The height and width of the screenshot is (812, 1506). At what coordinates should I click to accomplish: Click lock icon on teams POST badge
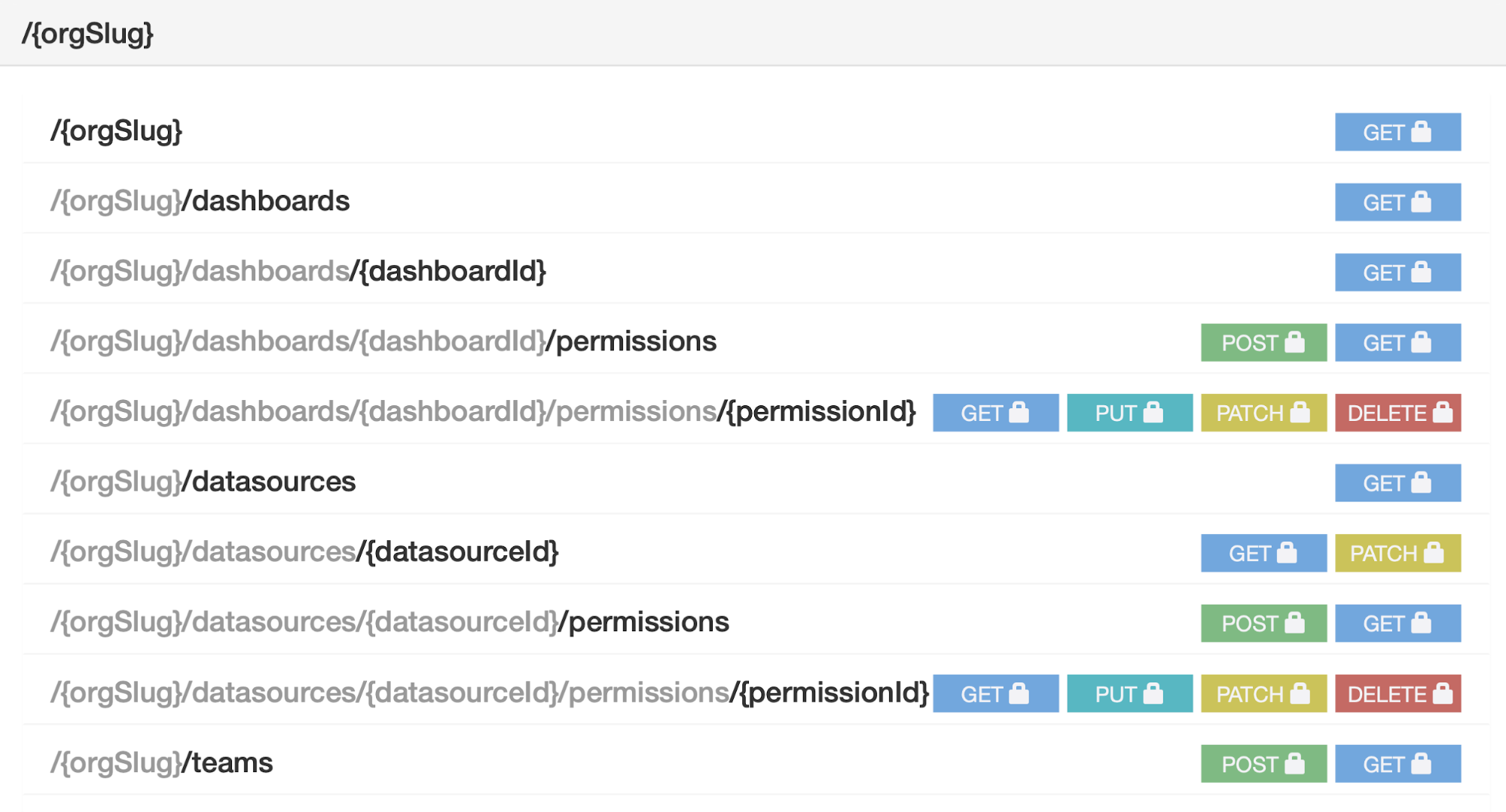(x=1294, y=763)
